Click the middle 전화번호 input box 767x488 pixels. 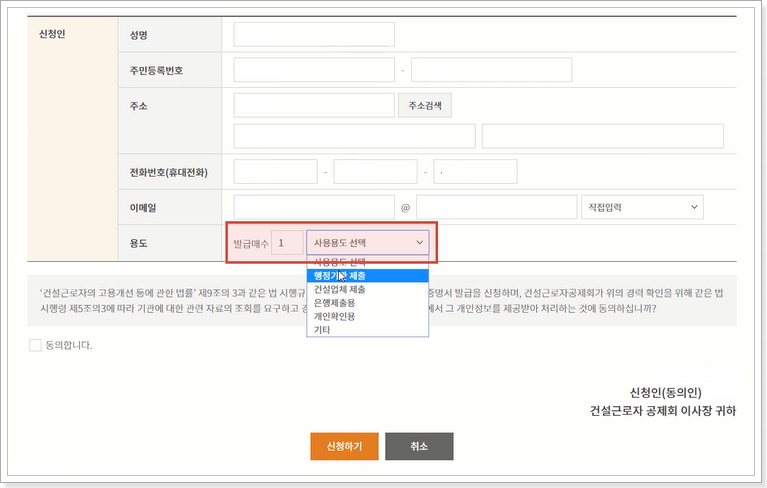click(x=375, y=172)
